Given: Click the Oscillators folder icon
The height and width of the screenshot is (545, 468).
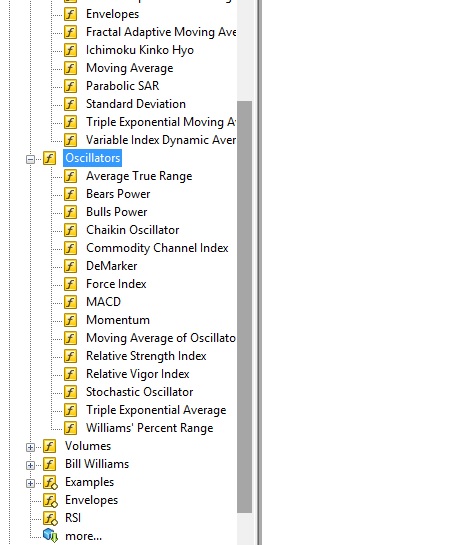Looking at the screenshot, I should (x=49, y=158).
